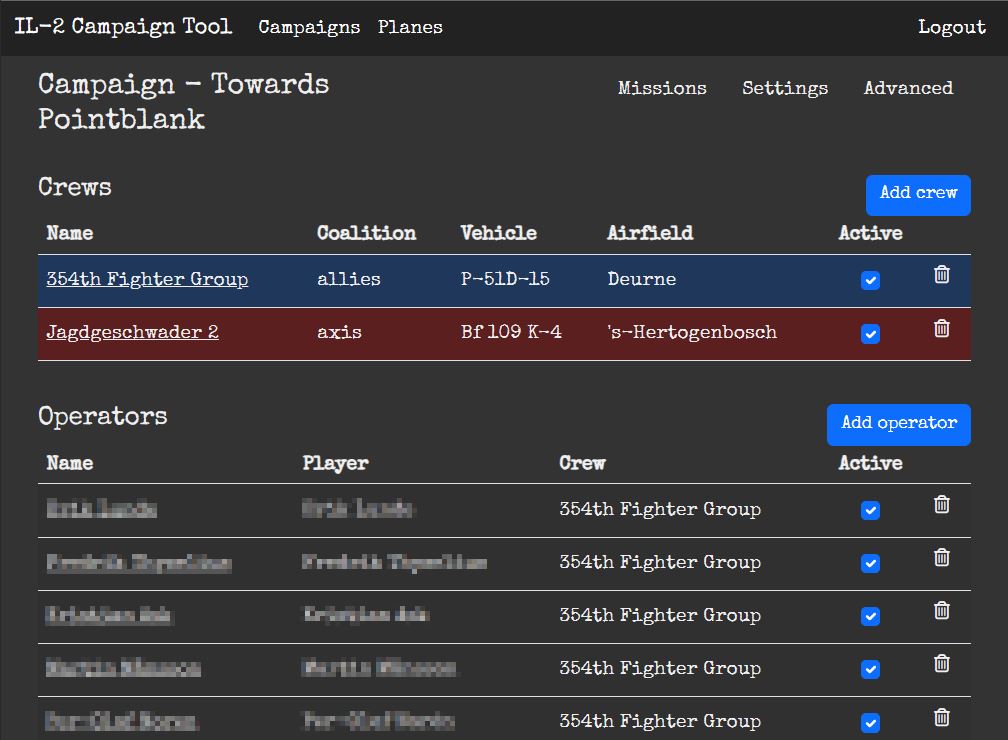The image size is (1008, 740).
Task: Click trash icon for Jagdgeschwader 2 crew
Action: point(941,329)
